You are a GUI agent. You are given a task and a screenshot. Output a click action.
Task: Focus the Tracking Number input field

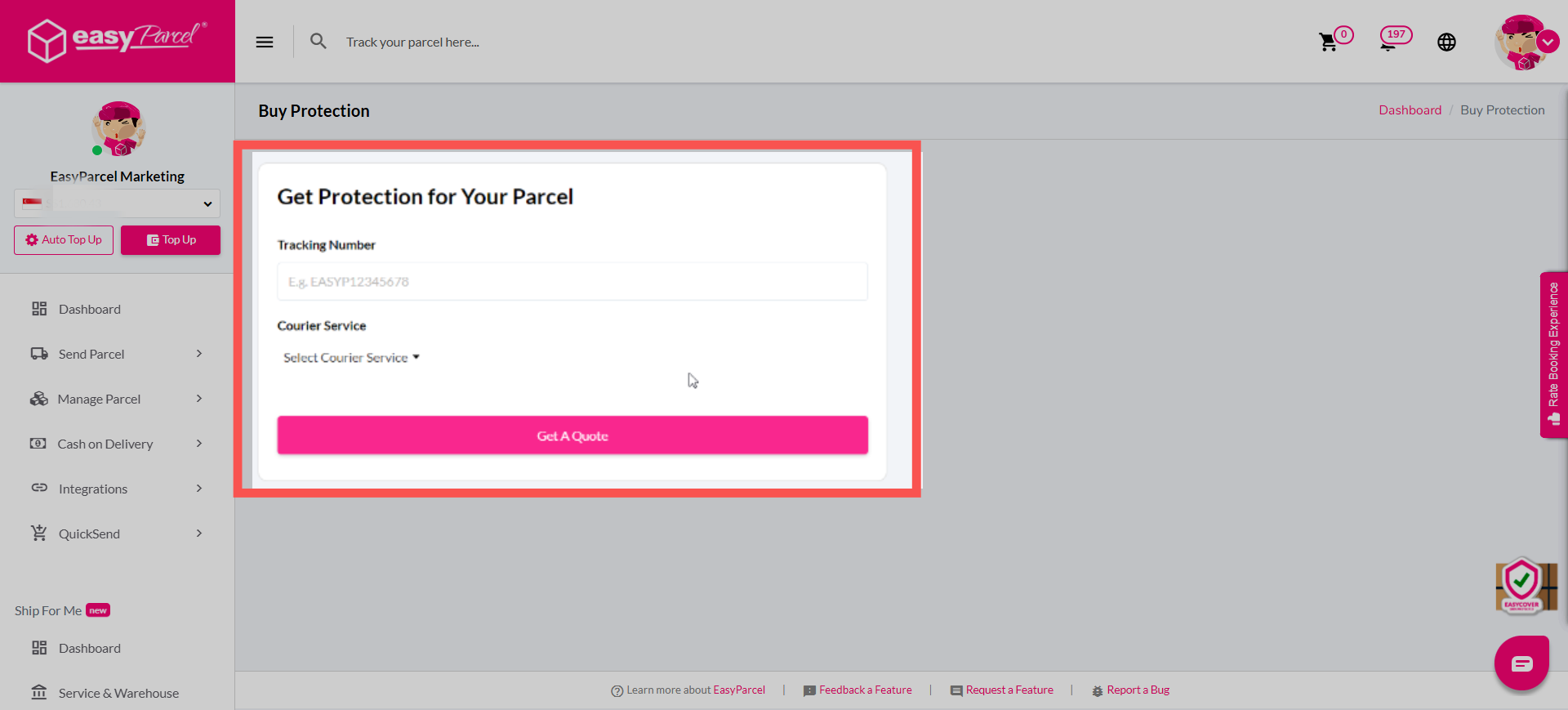click(x=572, y=282)
